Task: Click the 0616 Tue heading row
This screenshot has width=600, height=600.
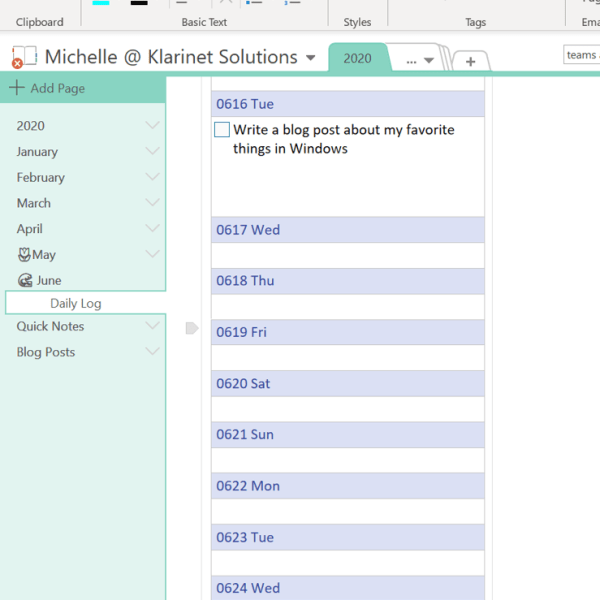Action: point(347,104)
